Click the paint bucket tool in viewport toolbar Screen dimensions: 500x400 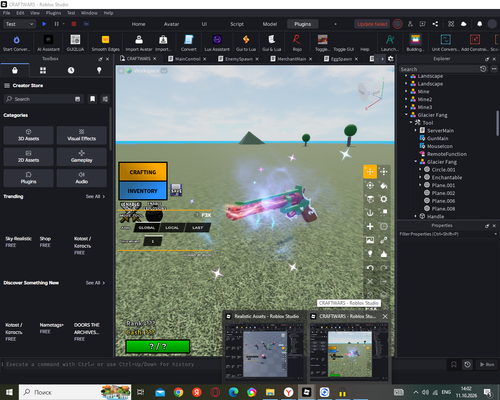384,185
